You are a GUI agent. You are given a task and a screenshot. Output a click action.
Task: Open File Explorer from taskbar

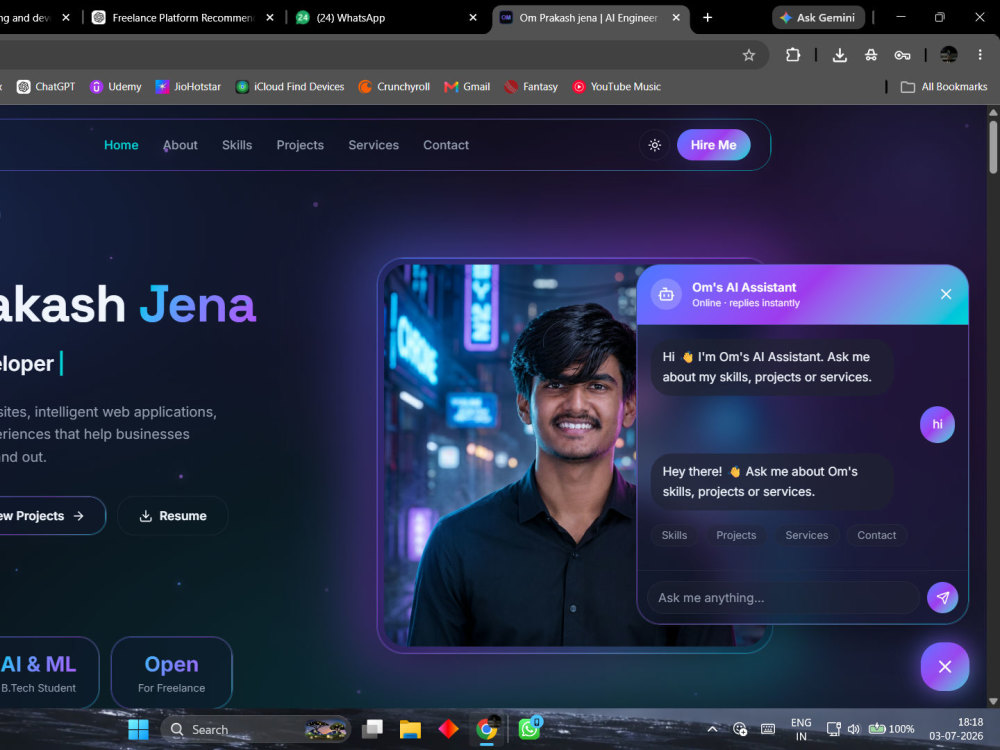(x=410, y=729)
